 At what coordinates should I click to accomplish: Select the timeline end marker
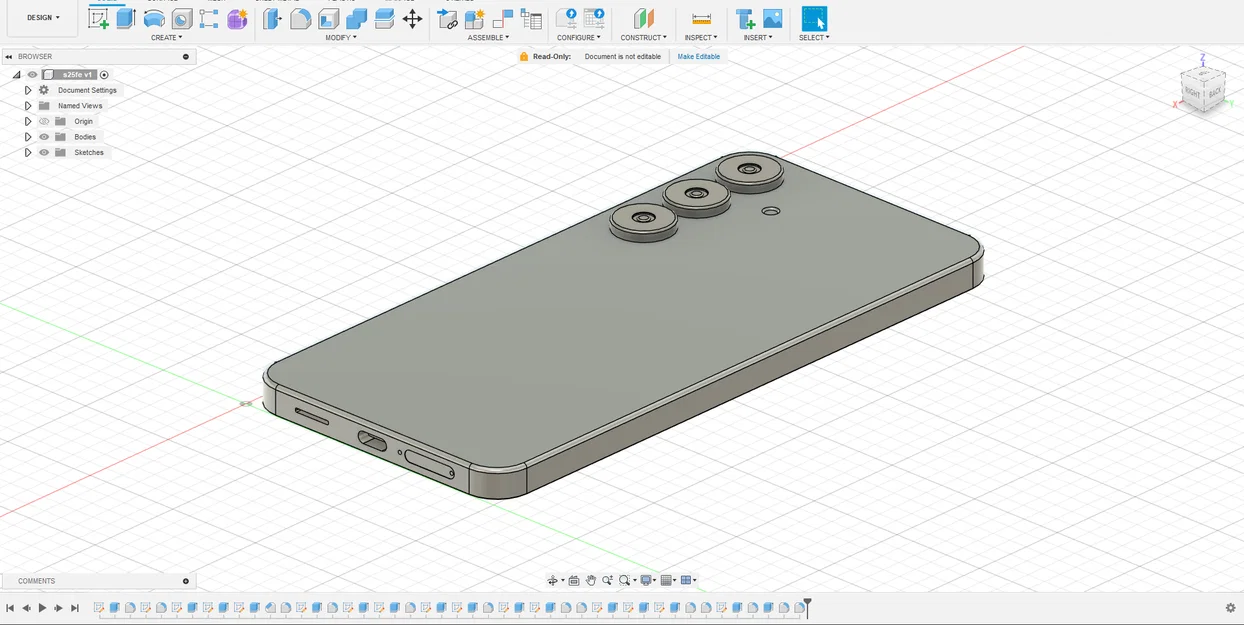[x=808, y=606]
